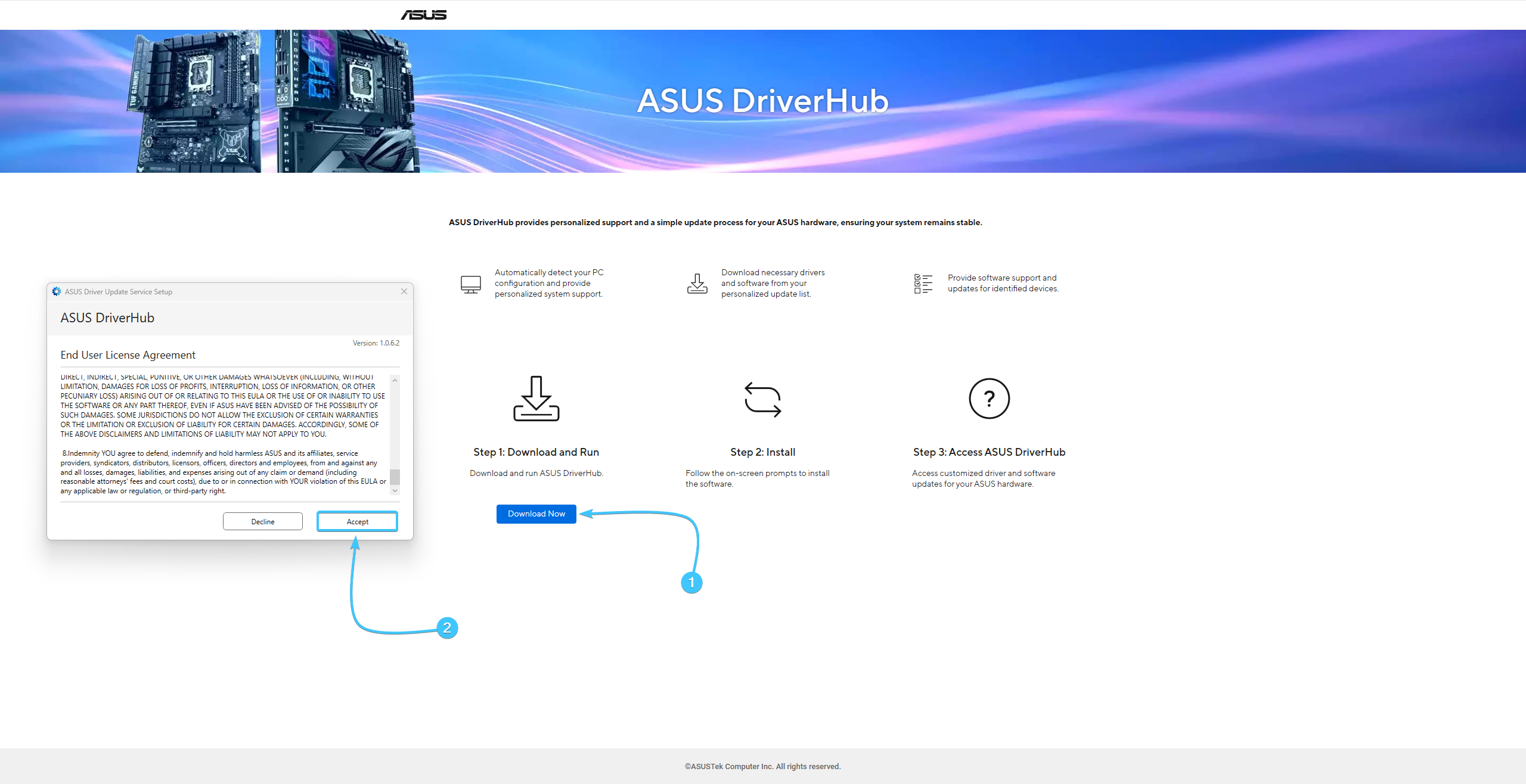1526x784 pixels.
Task: Click 'Download necessary drivers' feature text
Action: (x=773, y=283)
